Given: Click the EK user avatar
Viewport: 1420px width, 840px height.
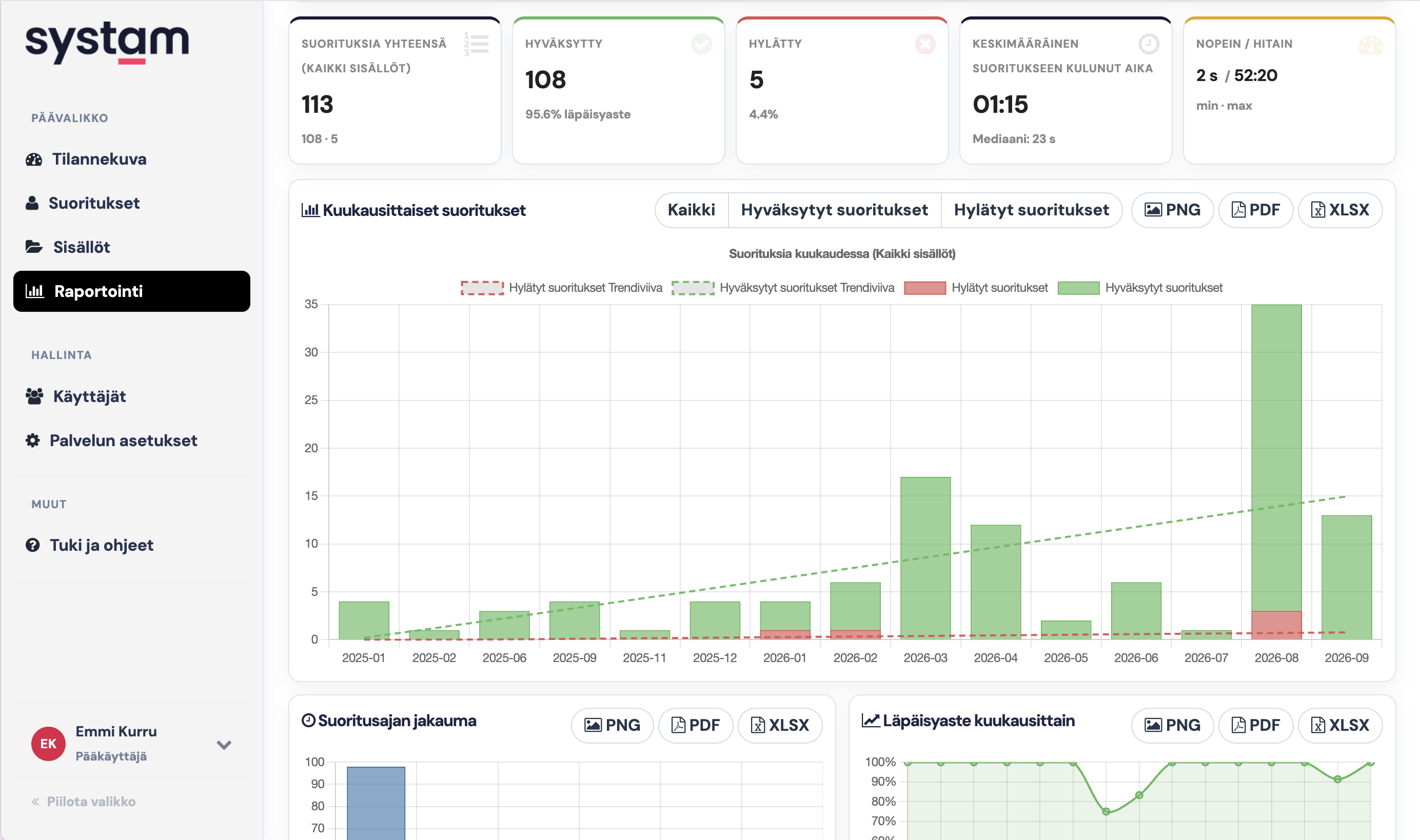Looking at the screenshot, I should pos(48,744).
